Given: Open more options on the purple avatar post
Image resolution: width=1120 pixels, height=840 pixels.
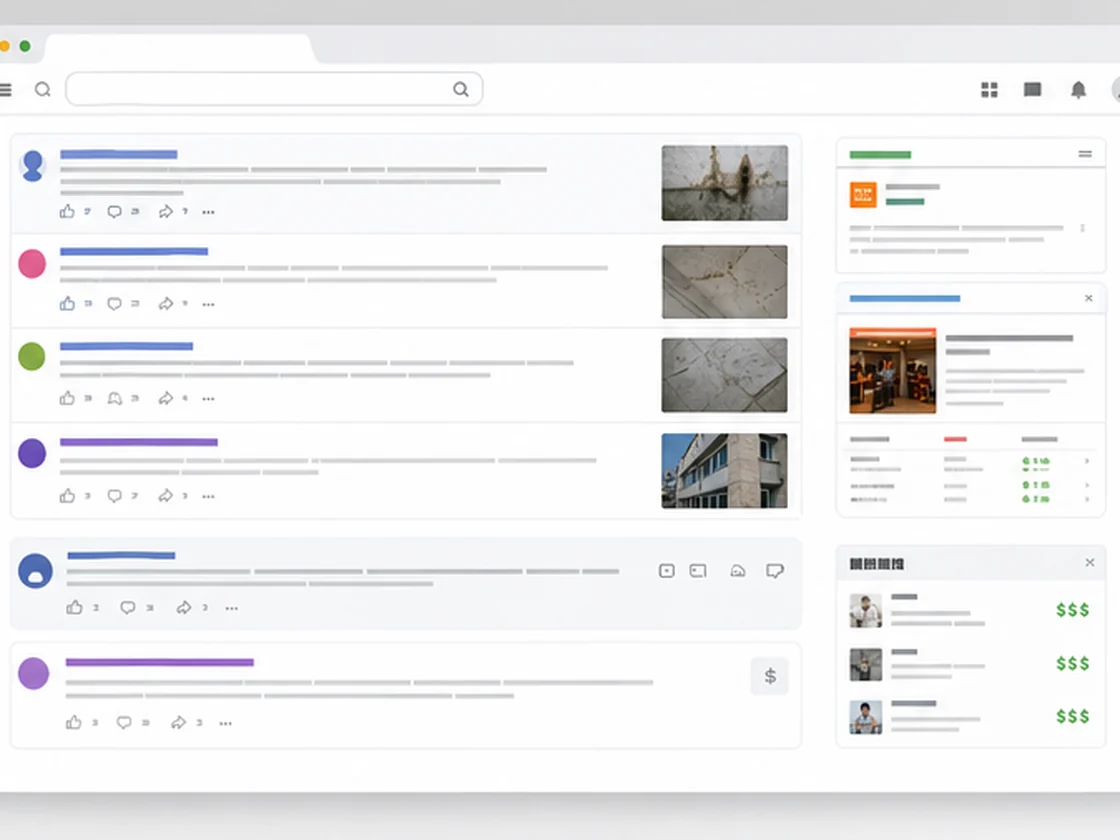Looking at the screenshot, I should point(208,496).
